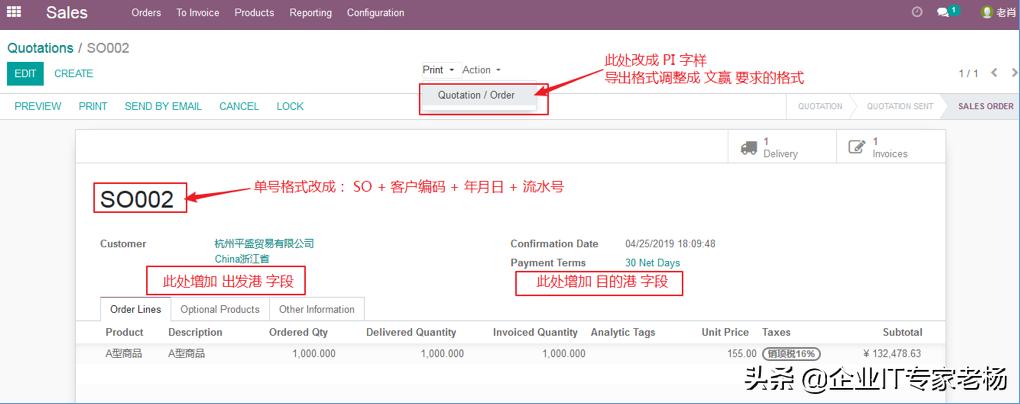Click SEND BY EMAIL button
Image resolution: width=1020 pixels, height=404 pixels.
pos(163,106)
